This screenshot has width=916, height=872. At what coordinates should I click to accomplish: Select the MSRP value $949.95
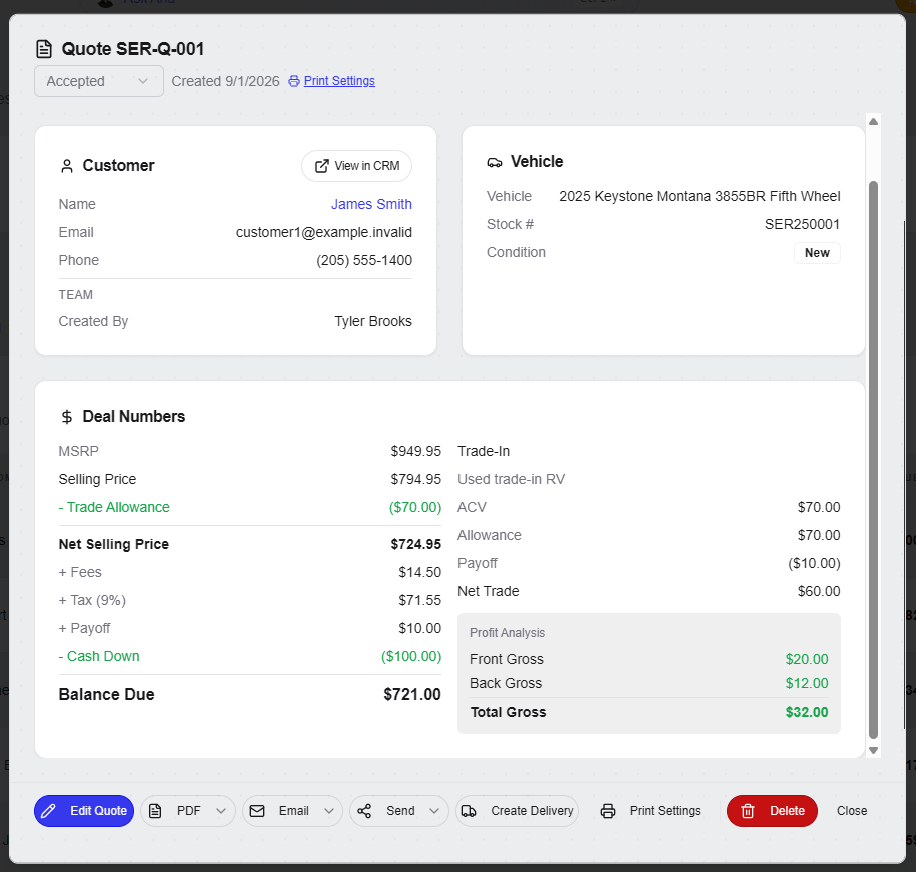415,451
